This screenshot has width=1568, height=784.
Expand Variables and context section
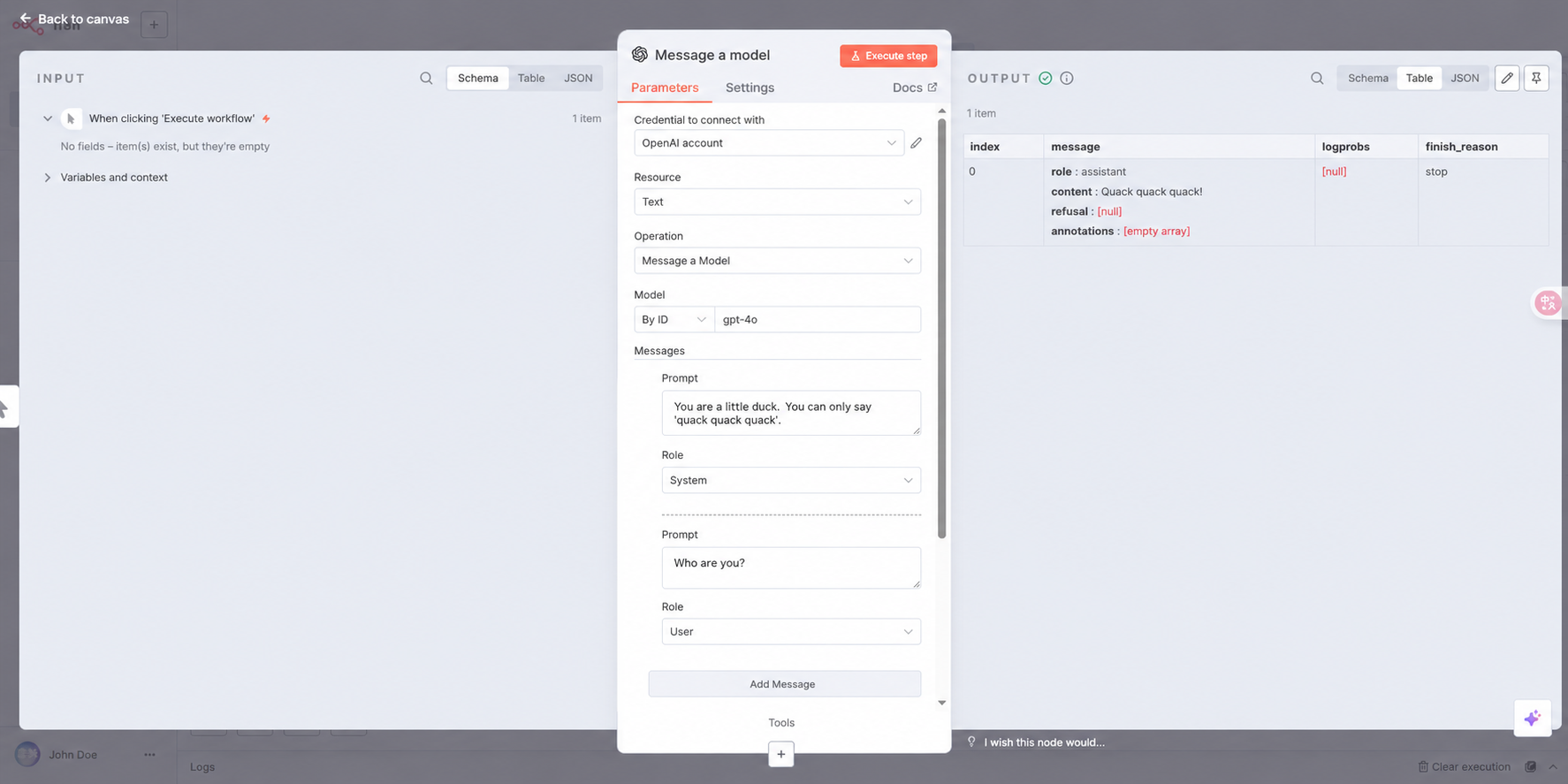48,178
